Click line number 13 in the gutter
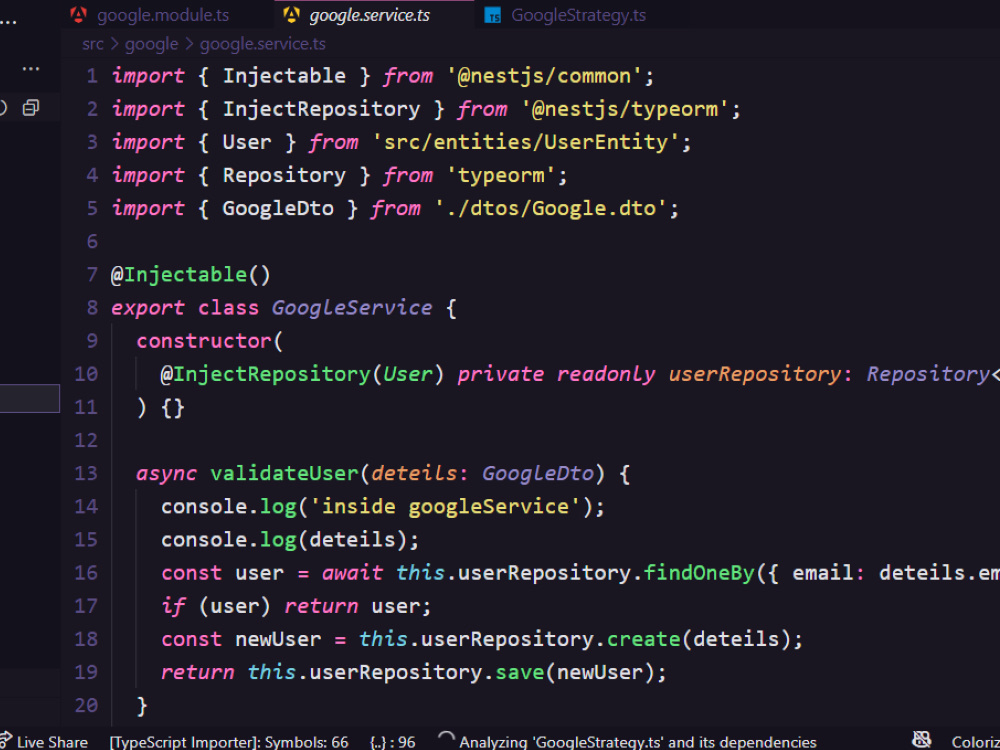The width and height of the screenshot is (1000, 750). coord(86,474)
